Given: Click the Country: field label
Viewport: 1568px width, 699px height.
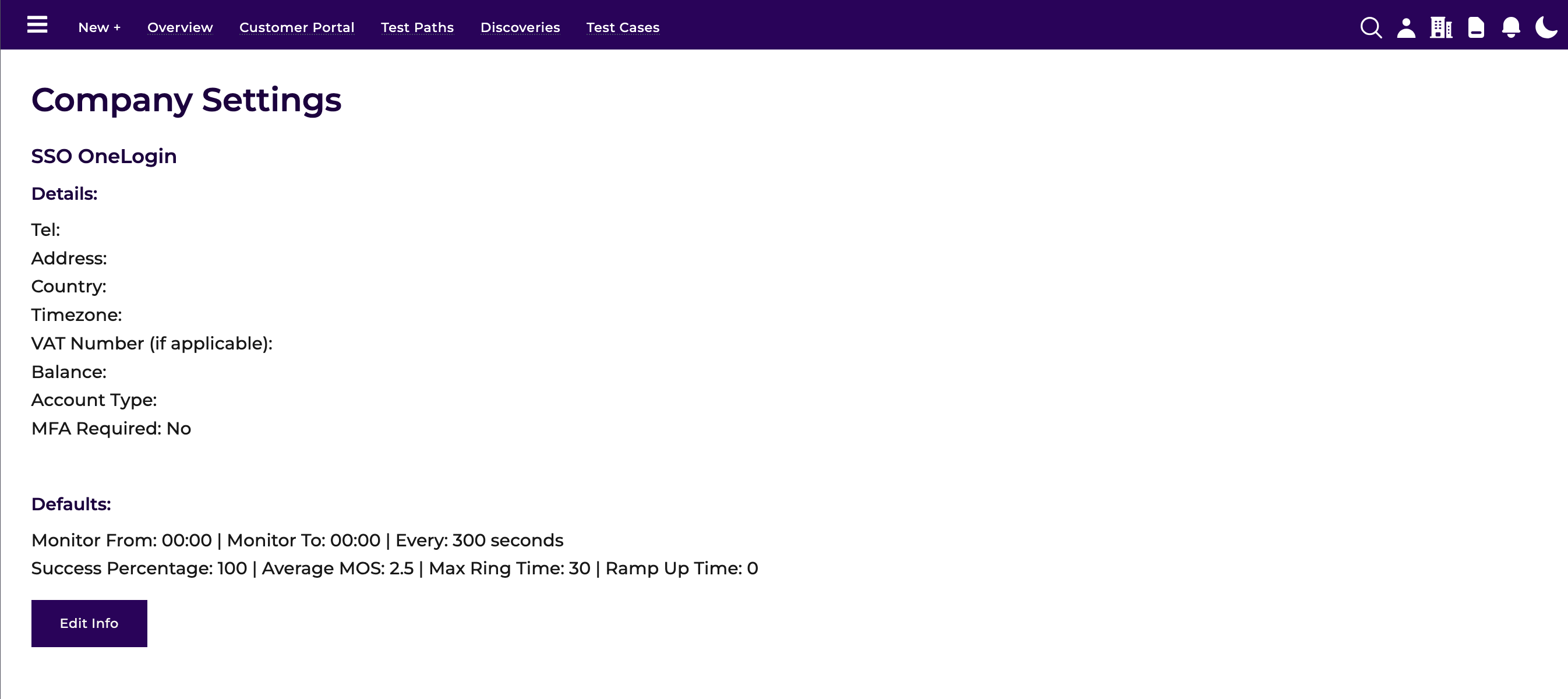Looking at the screenshot, I should [69, 286].
